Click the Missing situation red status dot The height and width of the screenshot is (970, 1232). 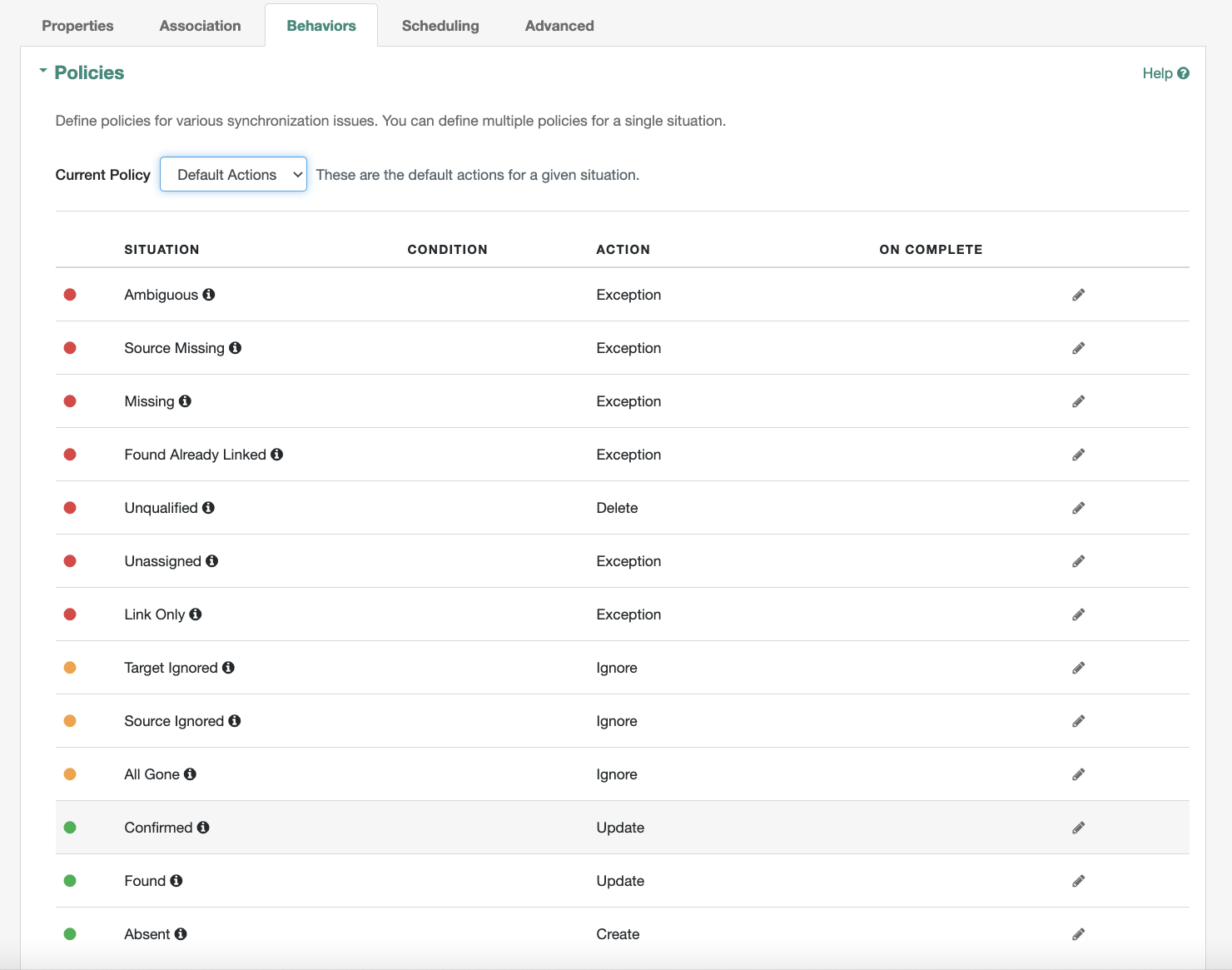[70, 401]
